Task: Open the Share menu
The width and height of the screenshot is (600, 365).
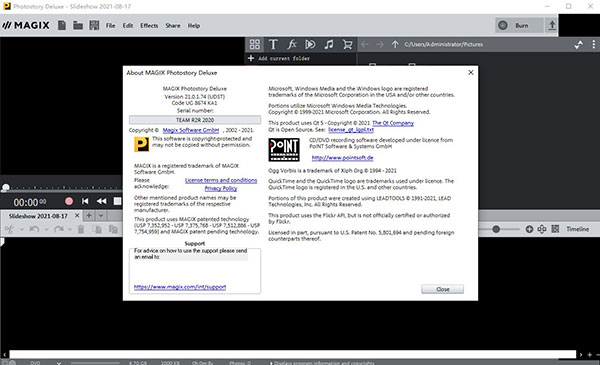Action: coord(173,26)
